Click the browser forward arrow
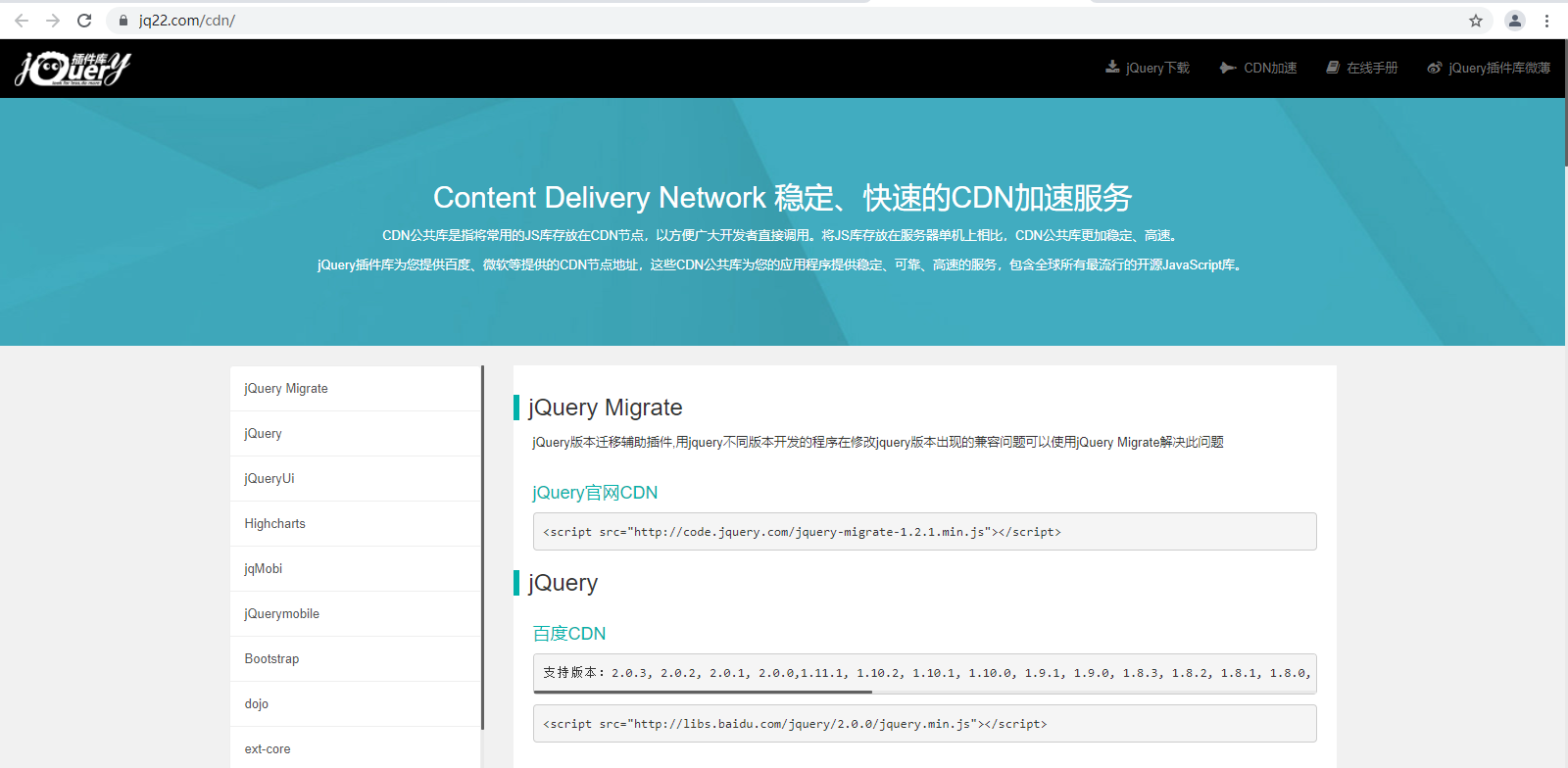 [53, 21]
